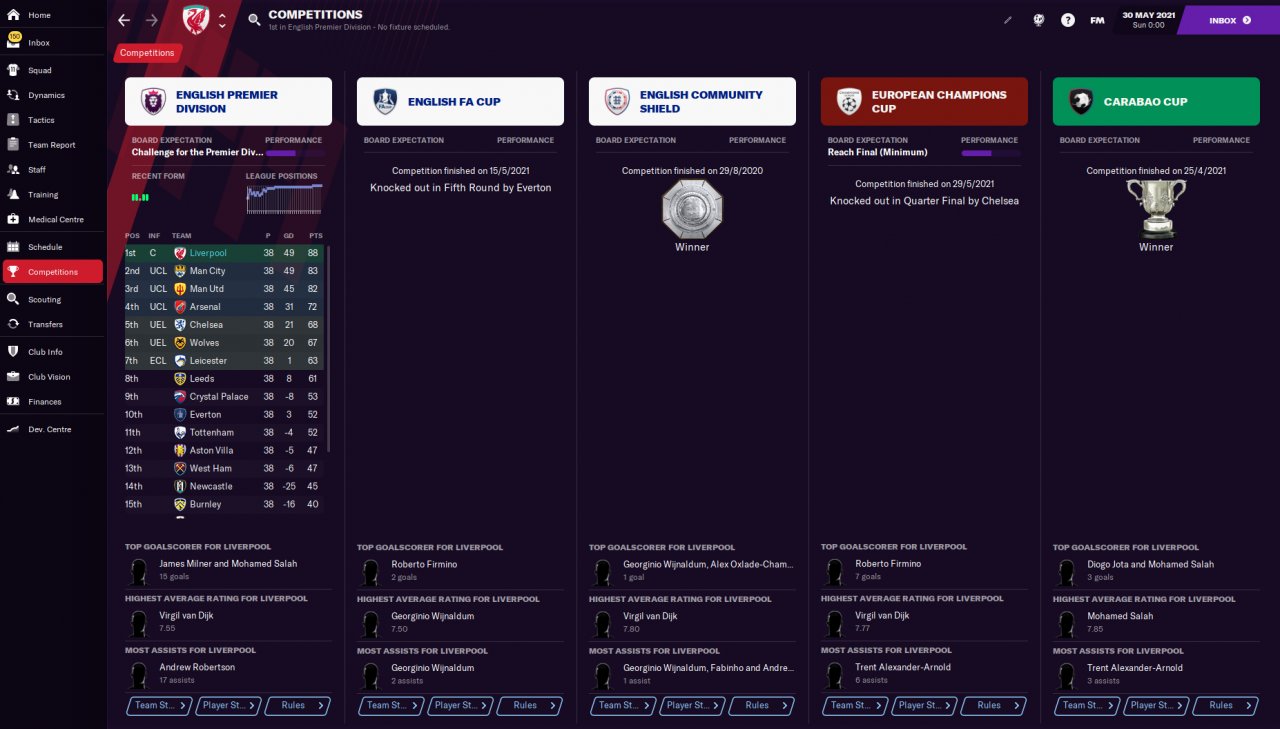Open the Schedule calendar icon in sidebar
1280x729 pixels.
[13, 247]
